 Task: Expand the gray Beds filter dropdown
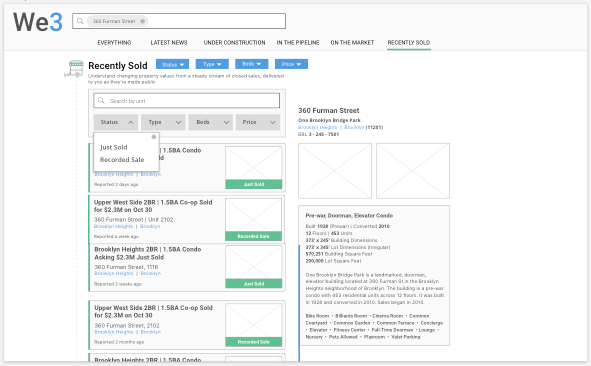click(210, 122)
